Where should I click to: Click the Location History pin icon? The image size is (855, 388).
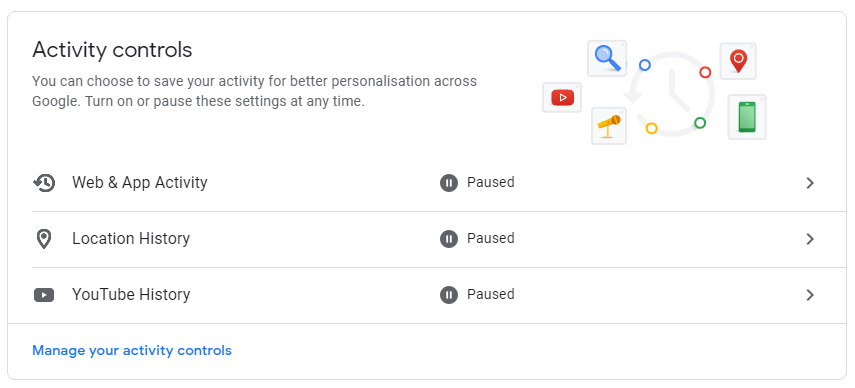44,239
